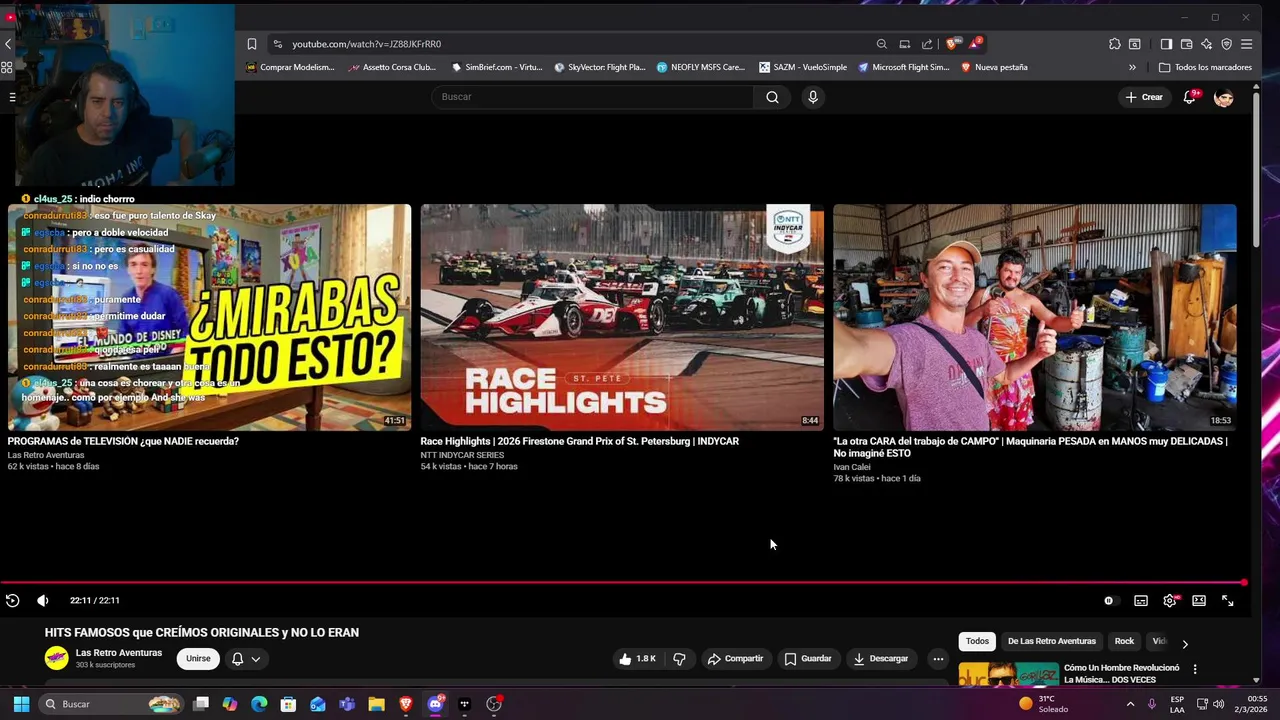Open YouTube notifications bell
This screenshot has width=1280, height=720.
tap(1190, 97)
